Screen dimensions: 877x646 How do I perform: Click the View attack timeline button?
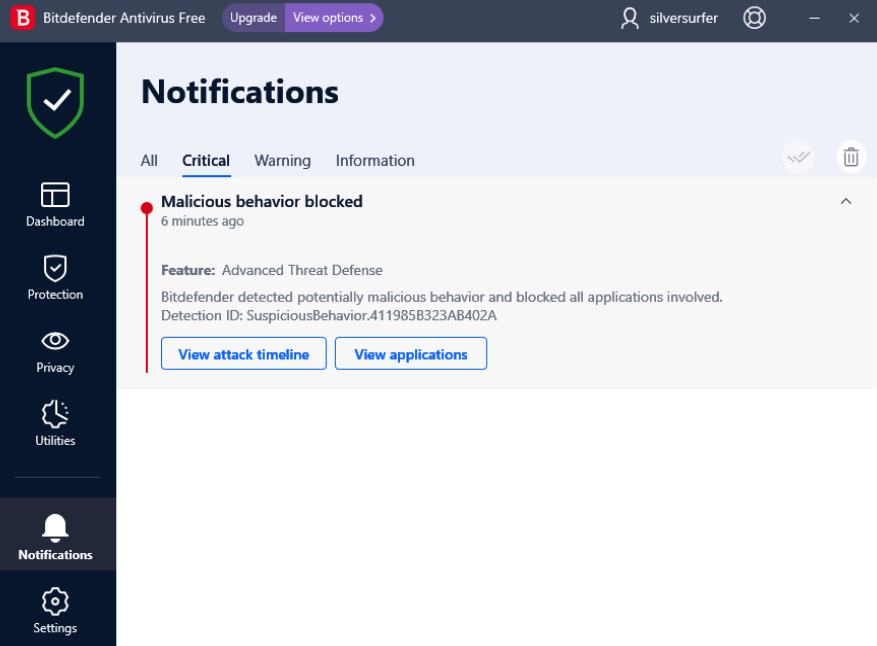pos(244,354)
